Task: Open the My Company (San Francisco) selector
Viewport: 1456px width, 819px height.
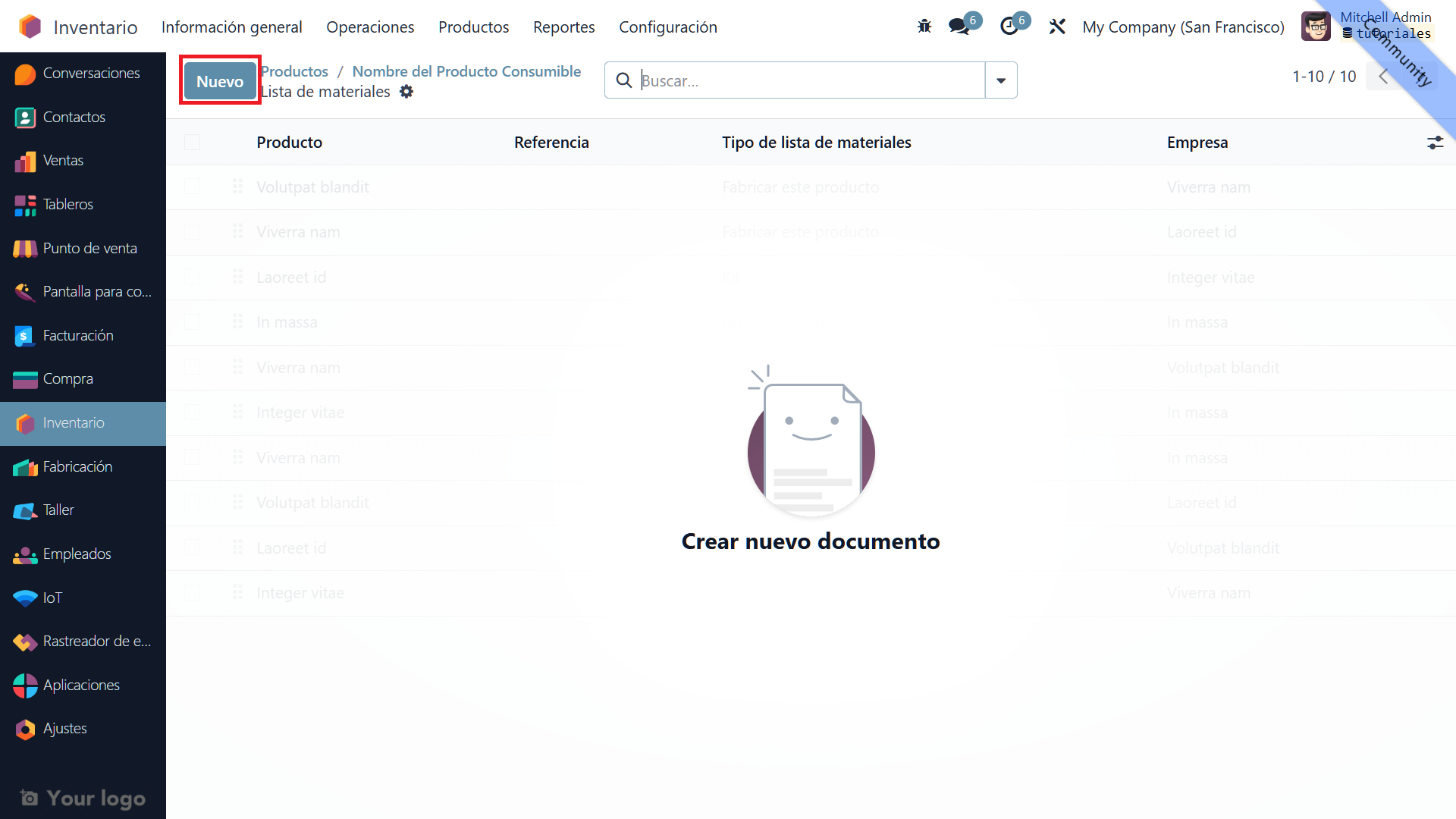Action: click(x=1183, y=27)
